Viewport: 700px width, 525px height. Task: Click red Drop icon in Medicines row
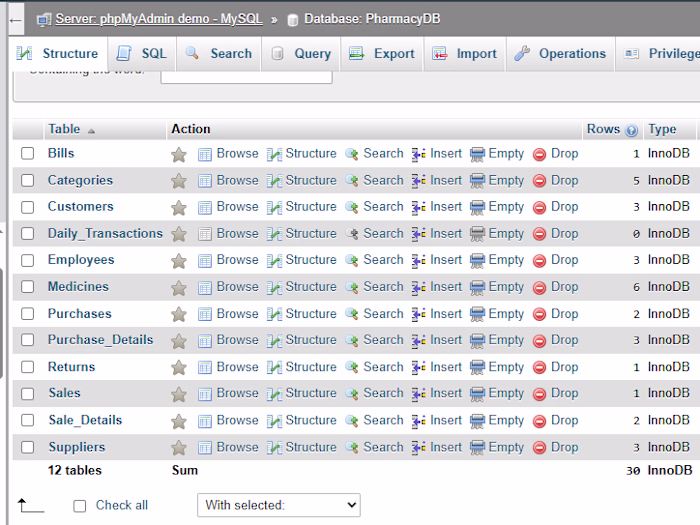[x=539, y=288]
